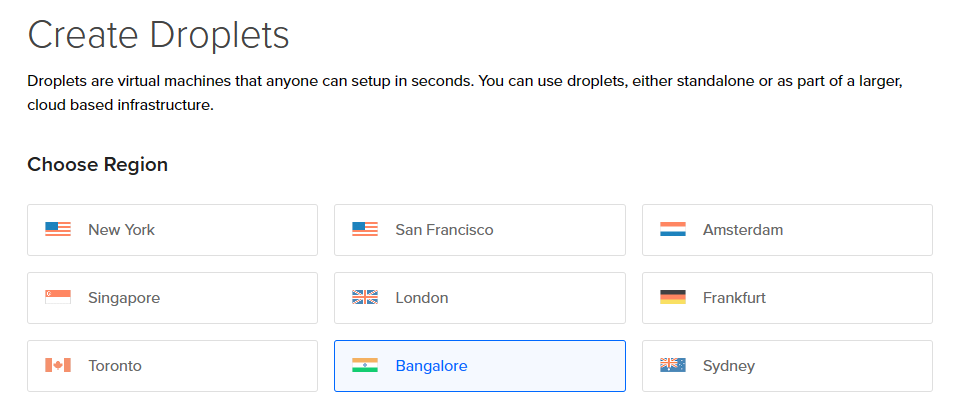Click the Choose Region section heading
Viewport: 959px width, 405px height.
[x=97, y=165]
